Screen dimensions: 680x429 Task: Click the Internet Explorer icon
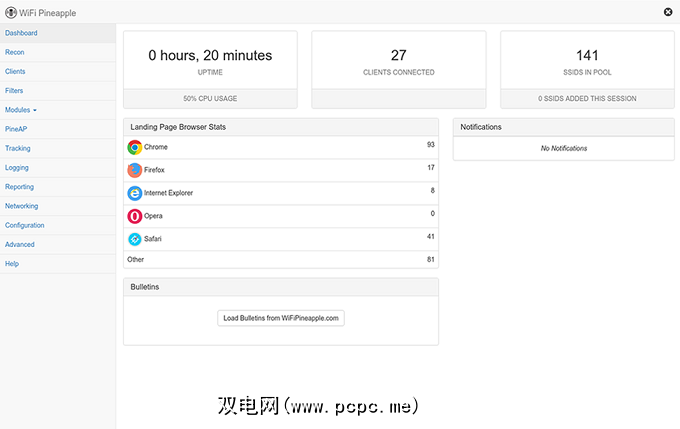tap(134, 193)
